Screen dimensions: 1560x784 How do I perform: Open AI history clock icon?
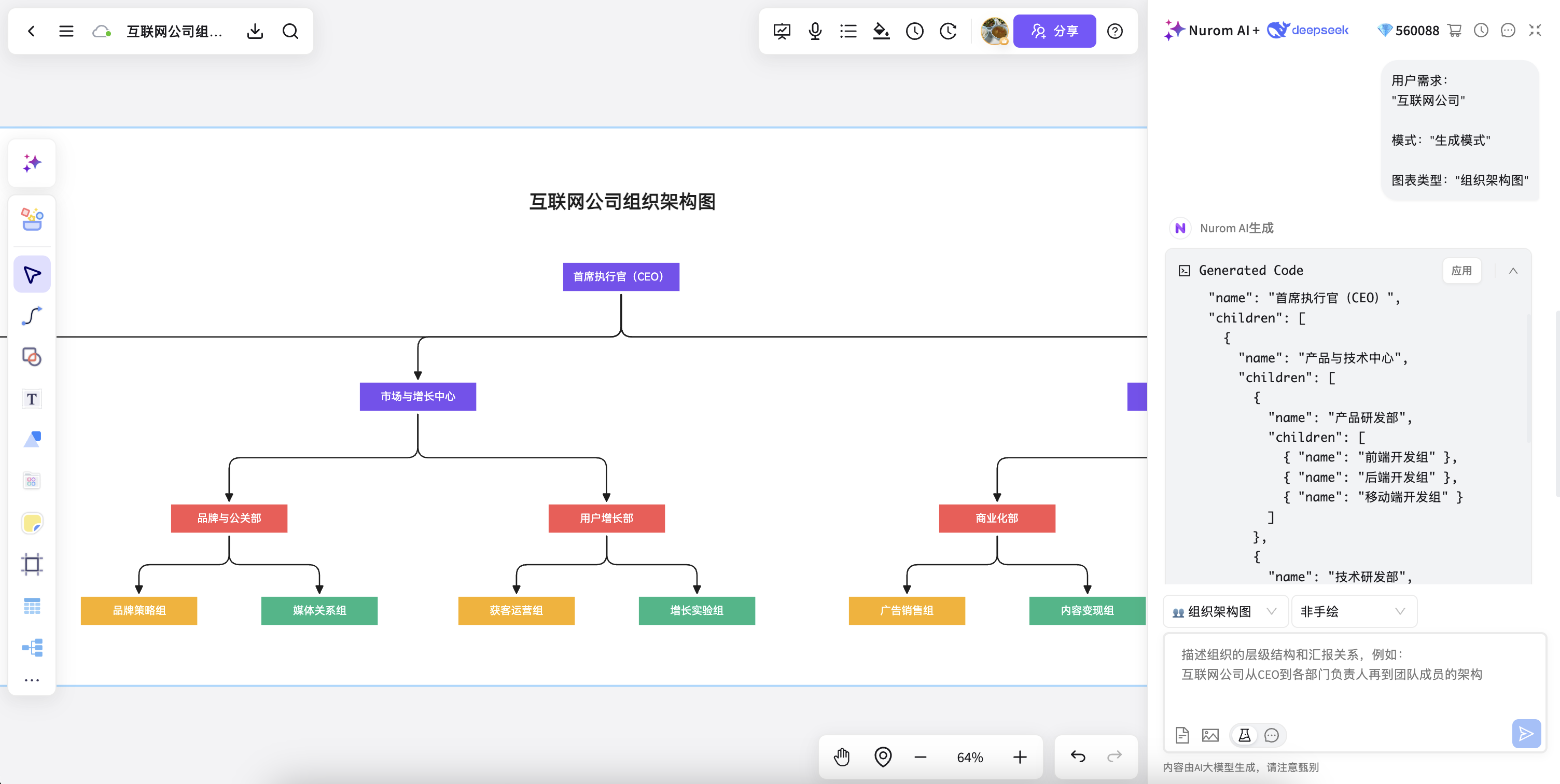tap(1481, 30)
